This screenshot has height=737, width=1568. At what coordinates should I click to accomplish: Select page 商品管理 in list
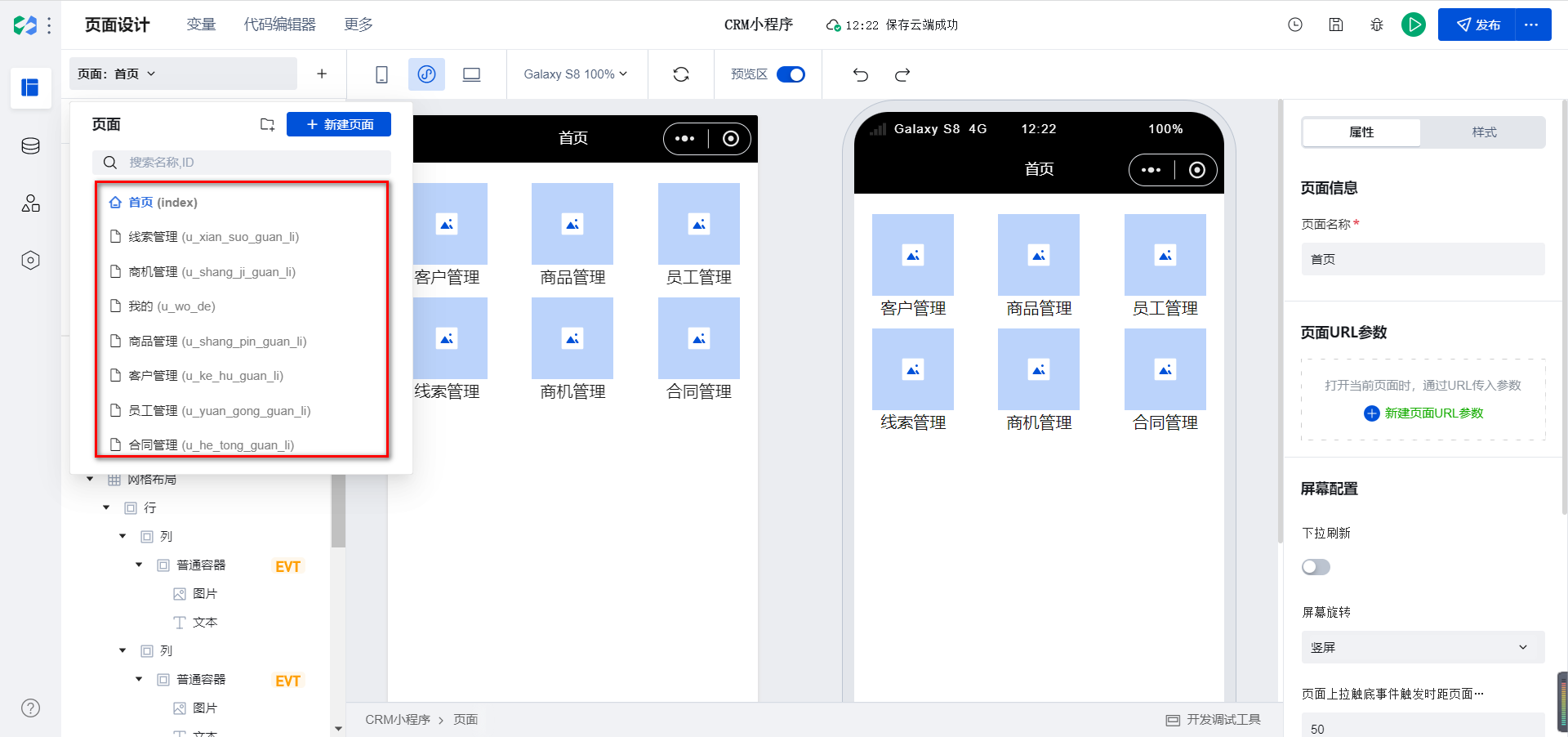point(242,342)
